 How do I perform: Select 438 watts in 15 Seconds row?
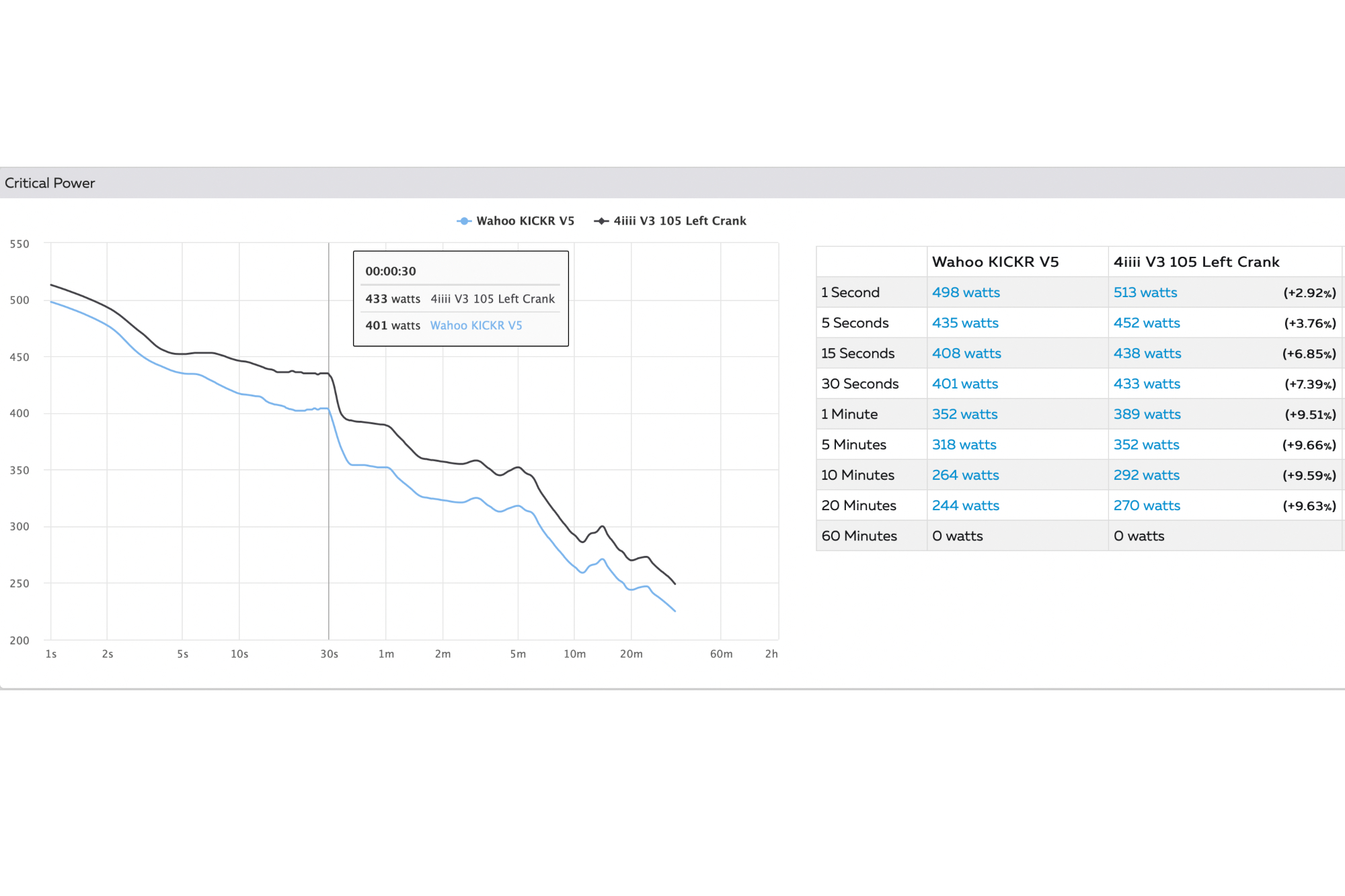pyautogui.click(x=1147, y=353)
